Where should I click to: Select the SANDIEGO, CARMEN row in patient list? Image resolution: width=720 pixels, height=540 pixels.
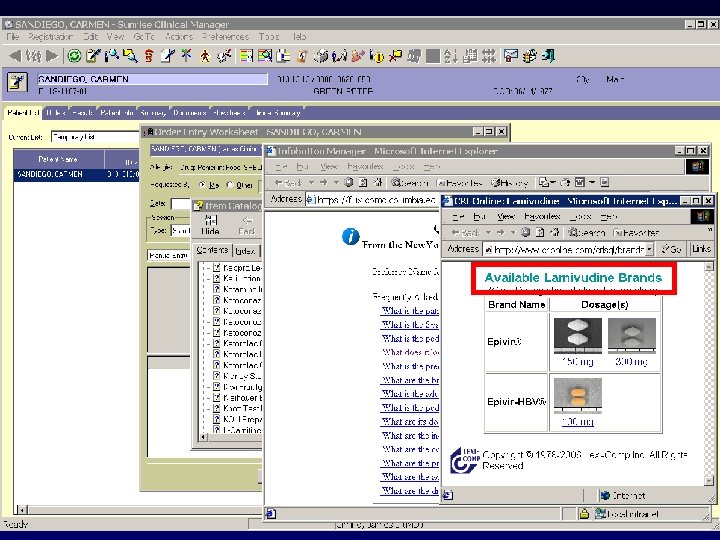(76, 174)
